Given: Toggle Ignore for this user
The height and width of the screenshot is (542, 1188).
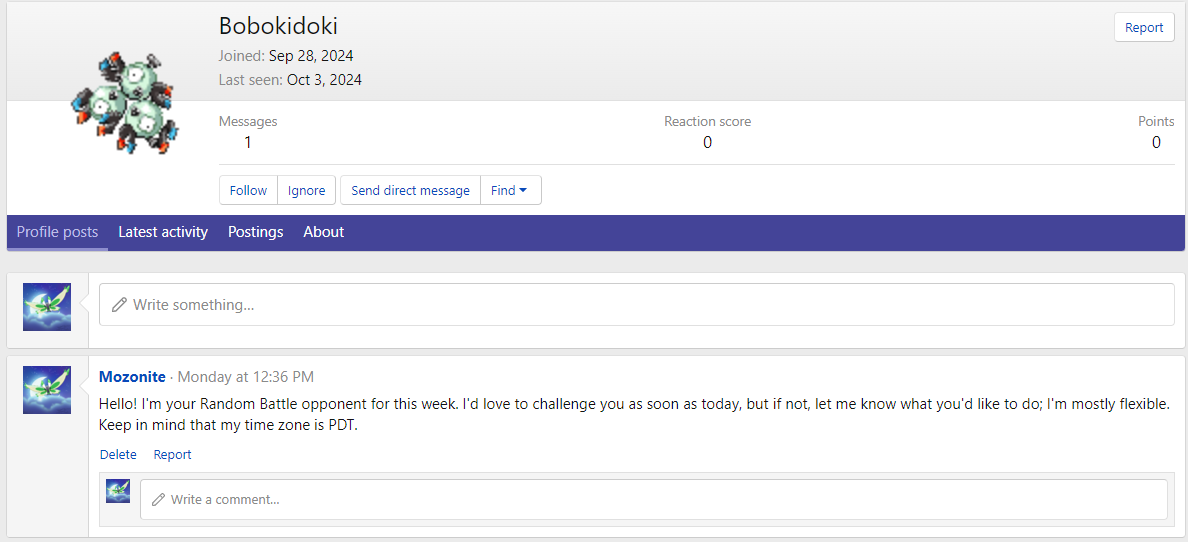Looking at the screenshot, I should (x=307, y=190).
